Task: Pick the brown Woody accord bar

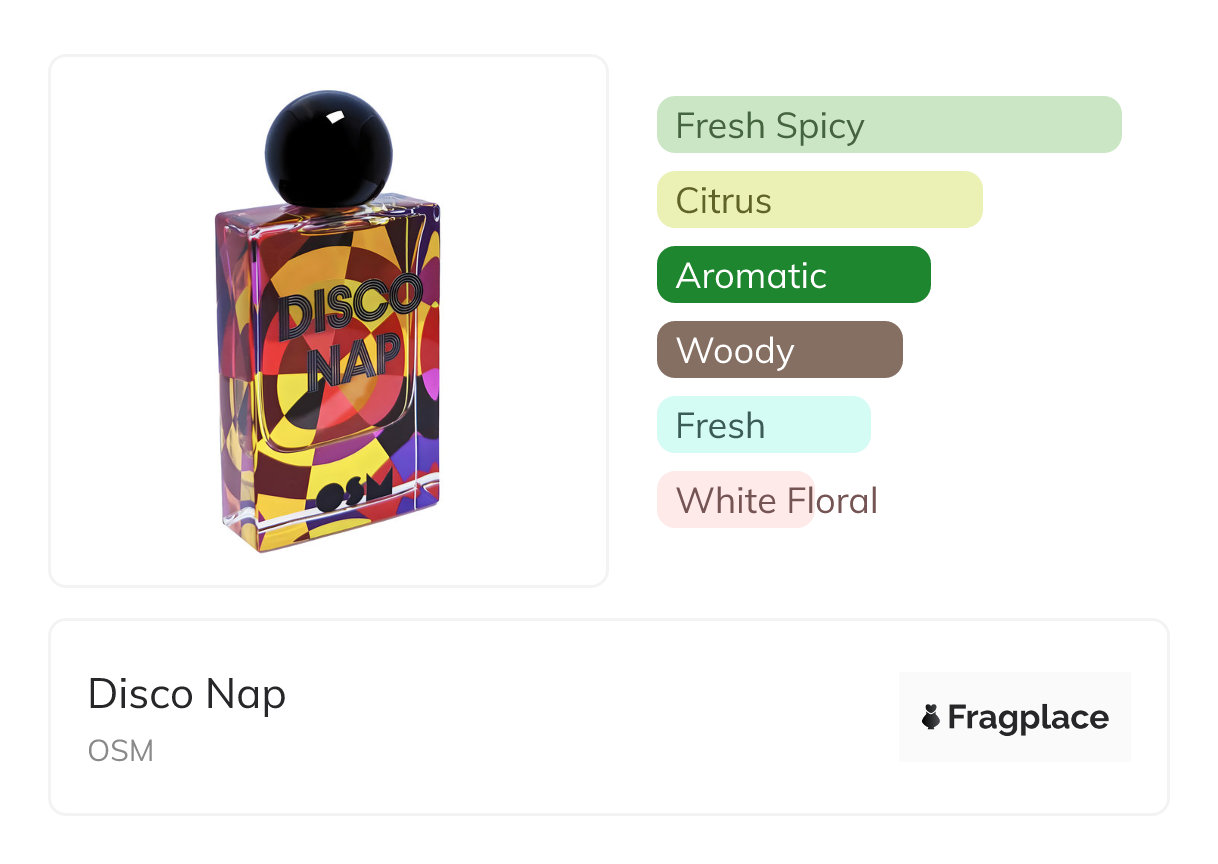Action: (x=779, y=350)
